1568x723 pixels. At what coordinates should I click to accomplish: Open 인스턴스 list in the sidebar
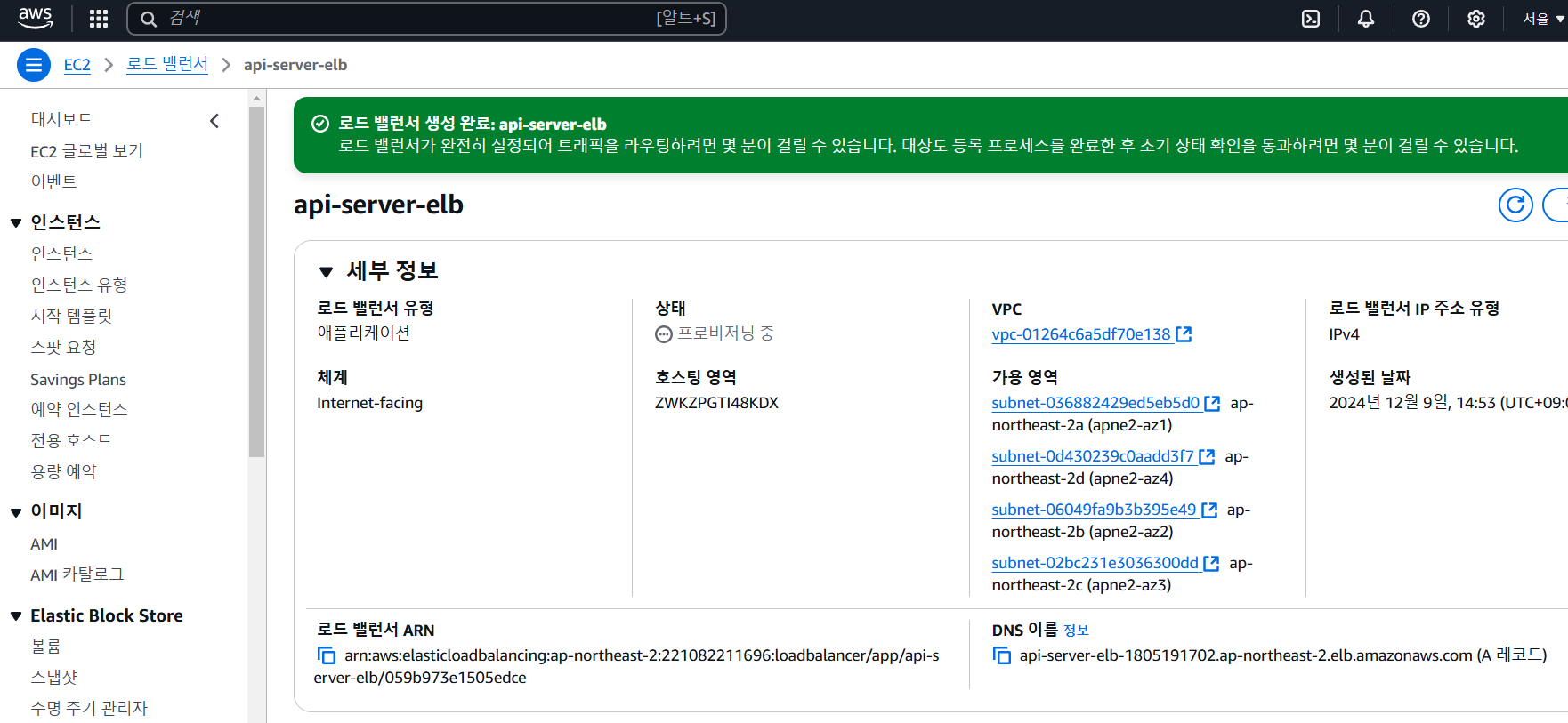pos(61,253)
